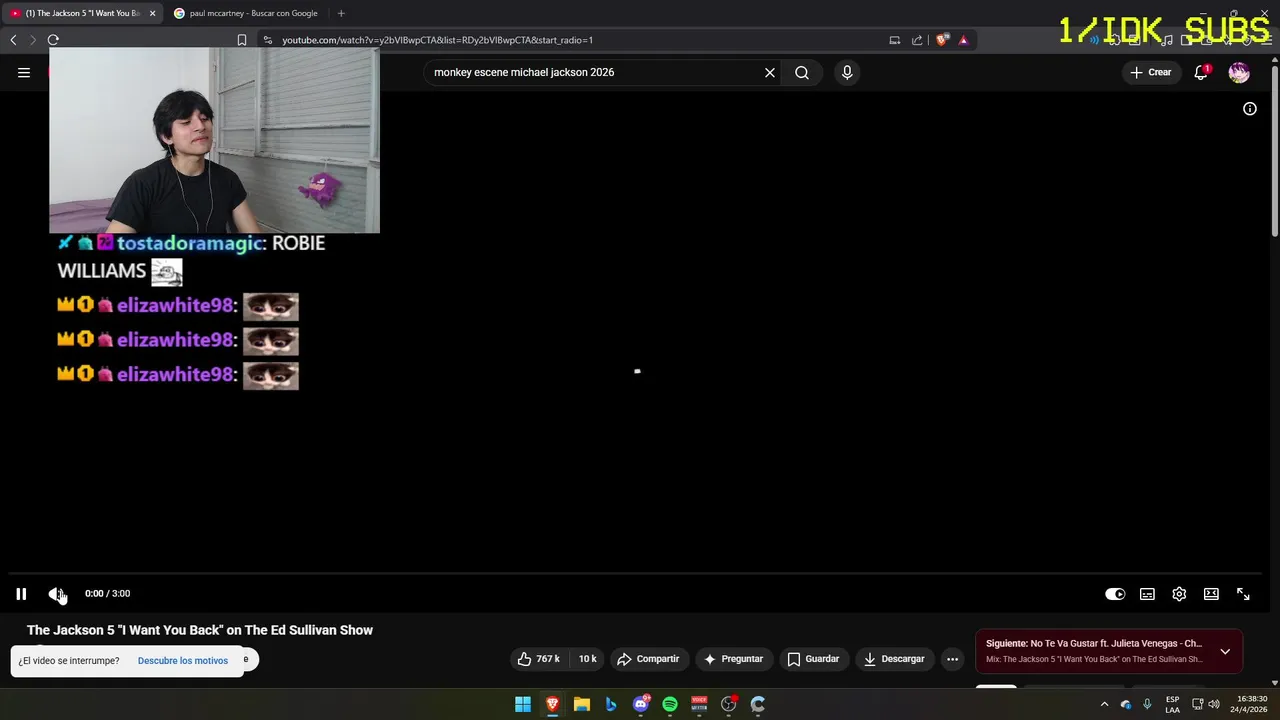
Task: Enter fullscreen mode on the player
Action: pos(1243,594)
